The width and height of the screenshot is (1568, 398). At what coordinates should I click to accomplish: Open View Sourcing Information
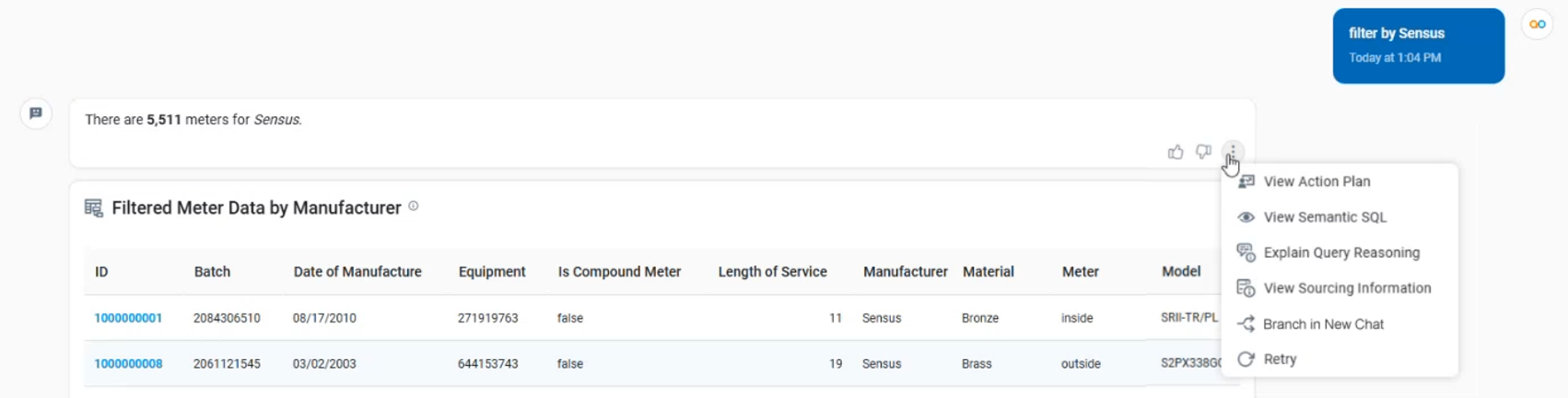pos(1346,288)
